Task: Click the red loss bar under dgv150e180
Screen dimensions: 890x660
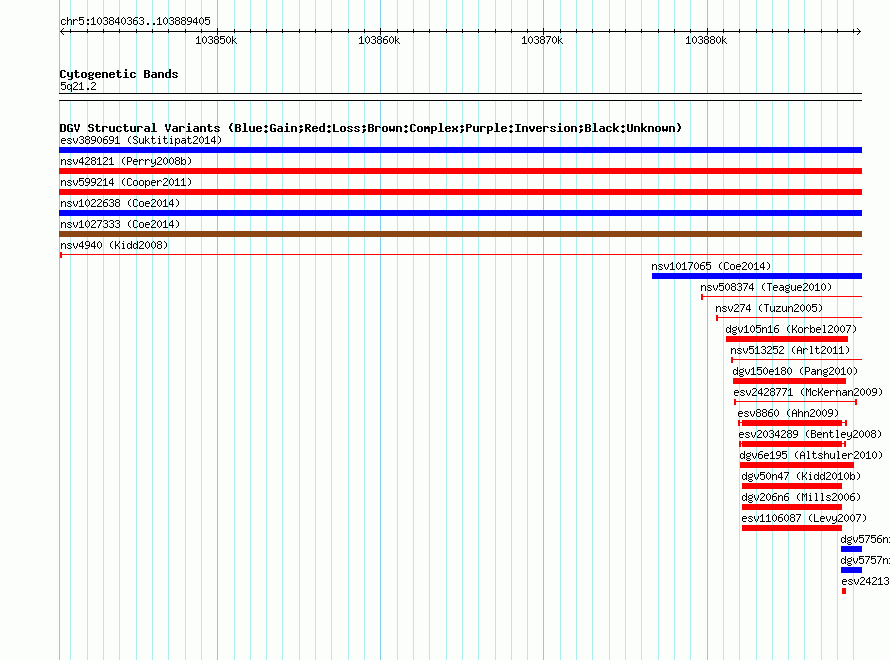Action: click(x=789, y=381)
